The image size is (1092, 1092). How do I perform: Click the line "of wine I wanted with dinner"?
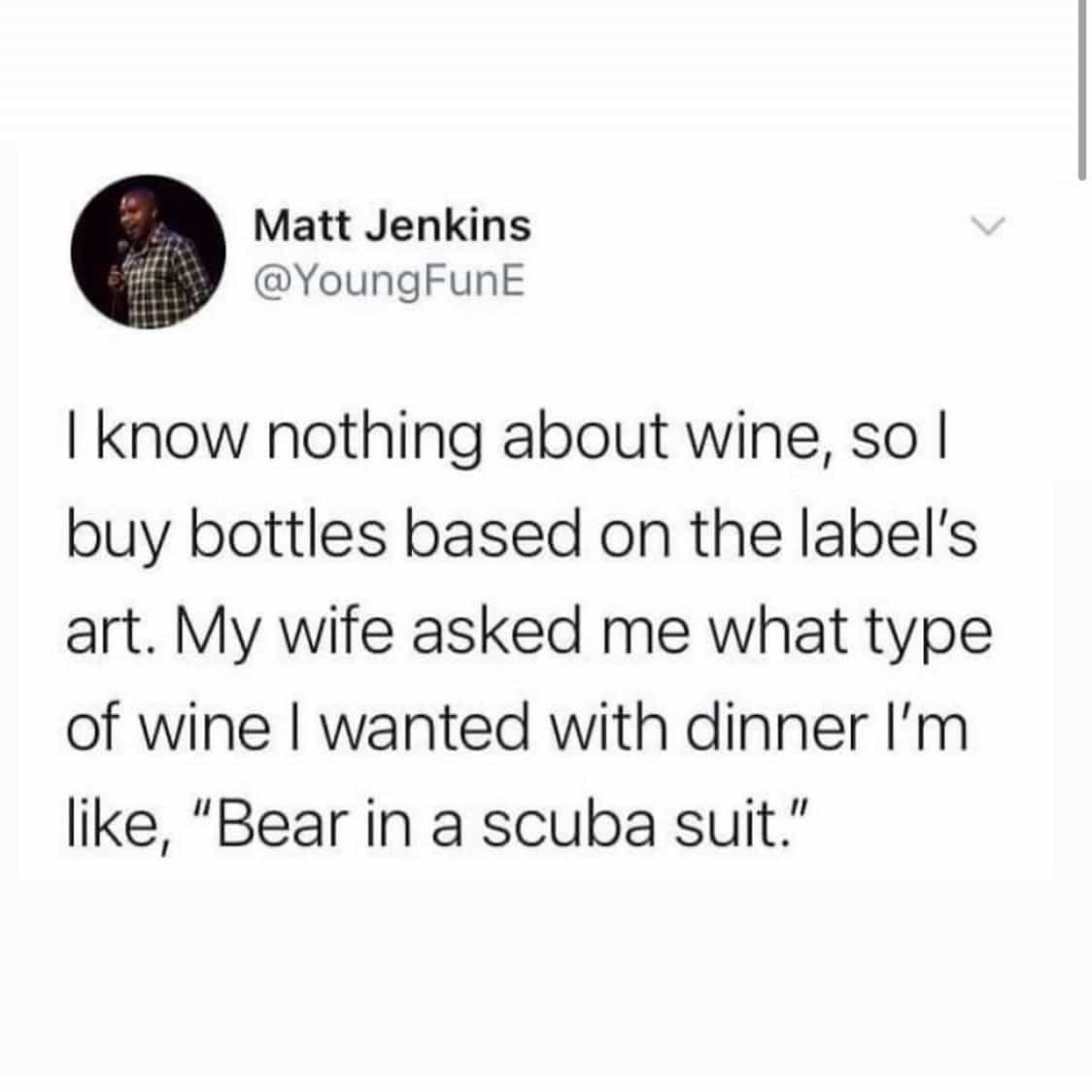[517, 730]
